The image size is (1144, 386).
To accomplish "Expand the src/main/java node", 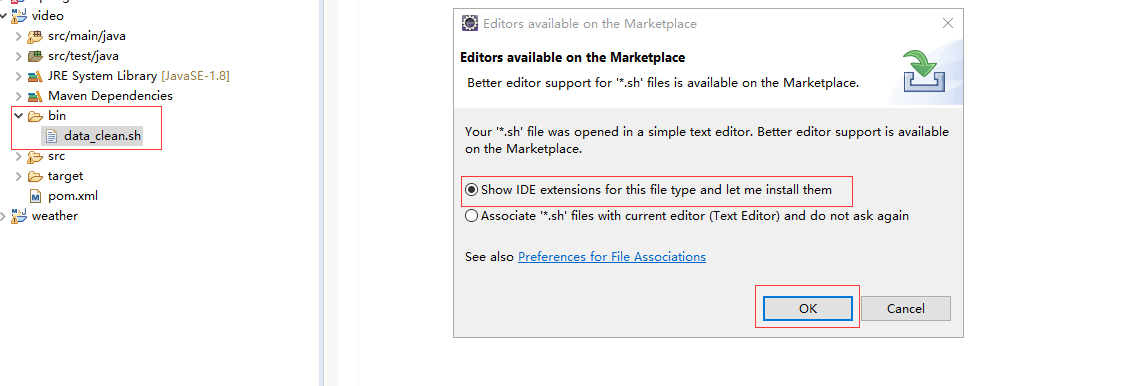I will click(x=18, y=36).
